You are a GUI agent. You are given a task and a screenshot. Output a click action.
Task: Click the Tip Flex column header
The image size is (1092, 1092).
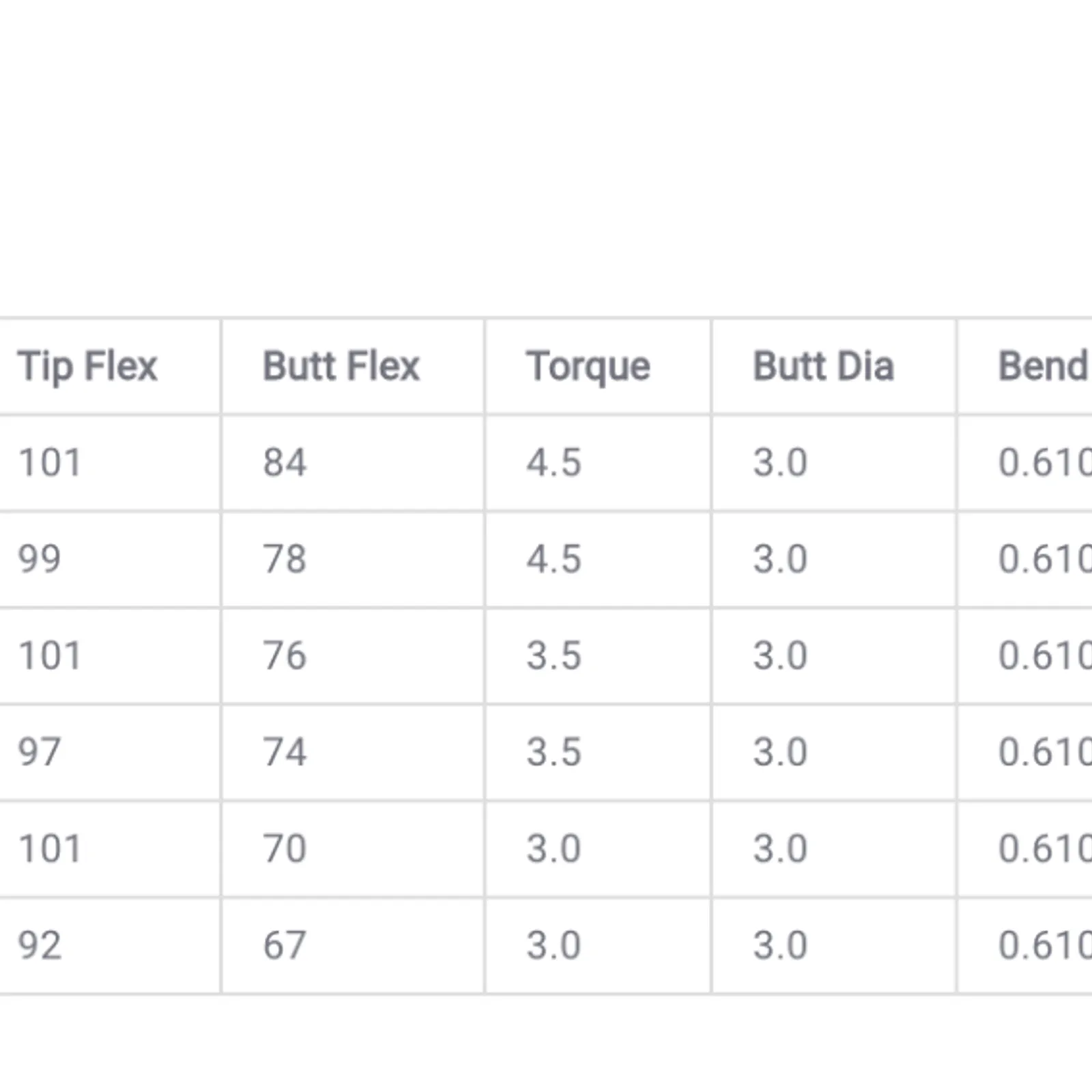pos(87,367)
